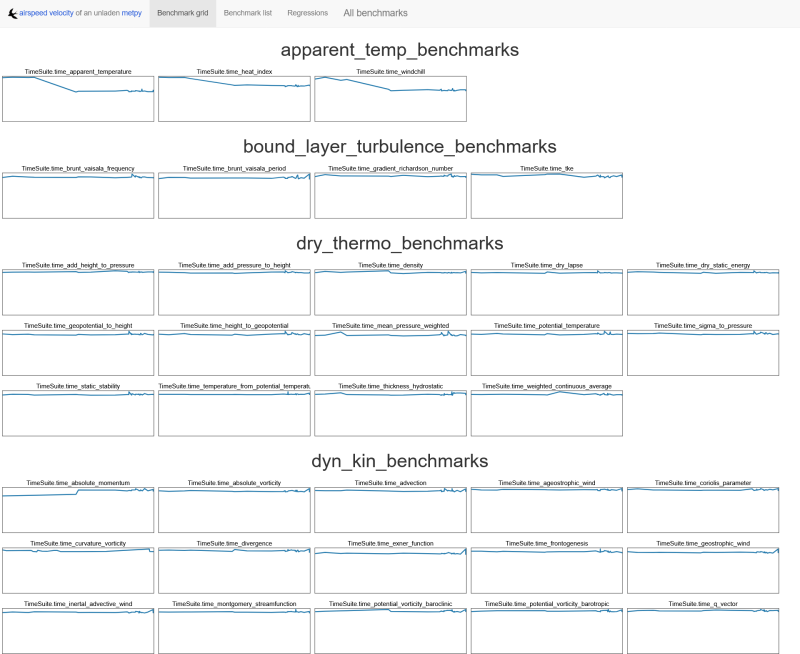Image resolution: width=800 pixels, height=654 pixels.
Task: Open the All benchmarks tab
Action: click(374, 13)
